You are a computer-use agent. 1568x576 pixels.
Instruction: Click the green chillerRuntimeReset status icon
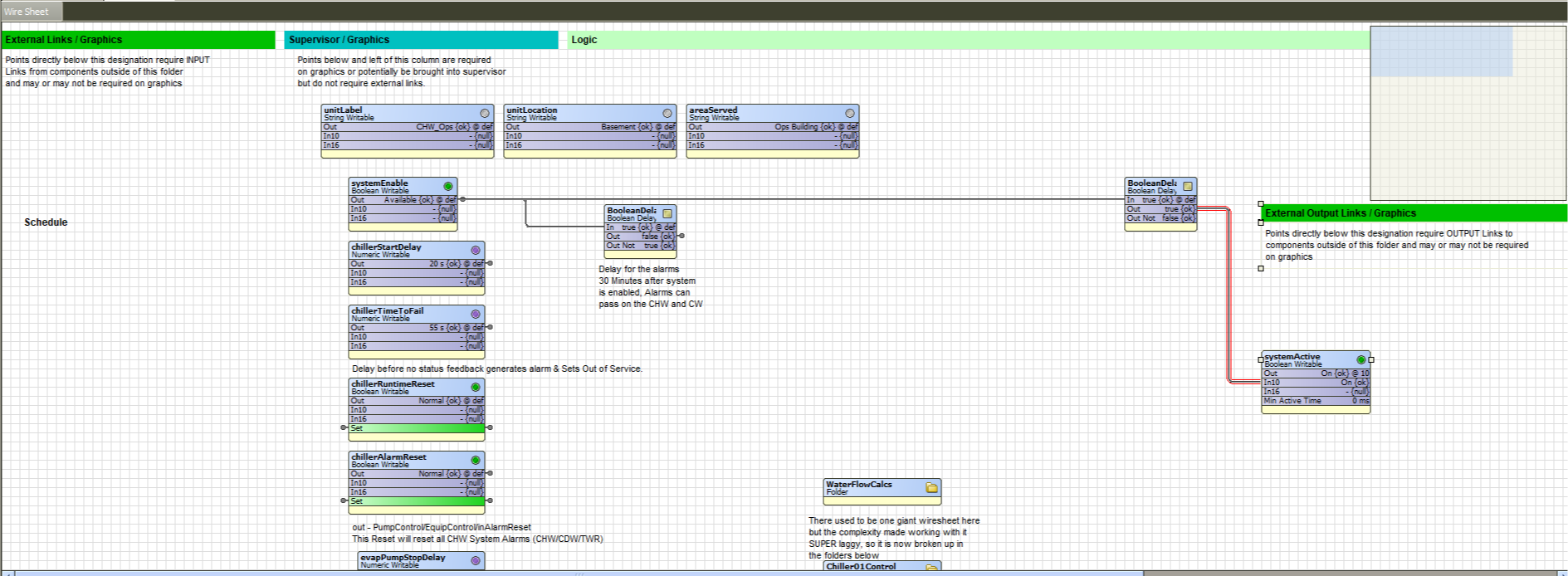[476, 387]
